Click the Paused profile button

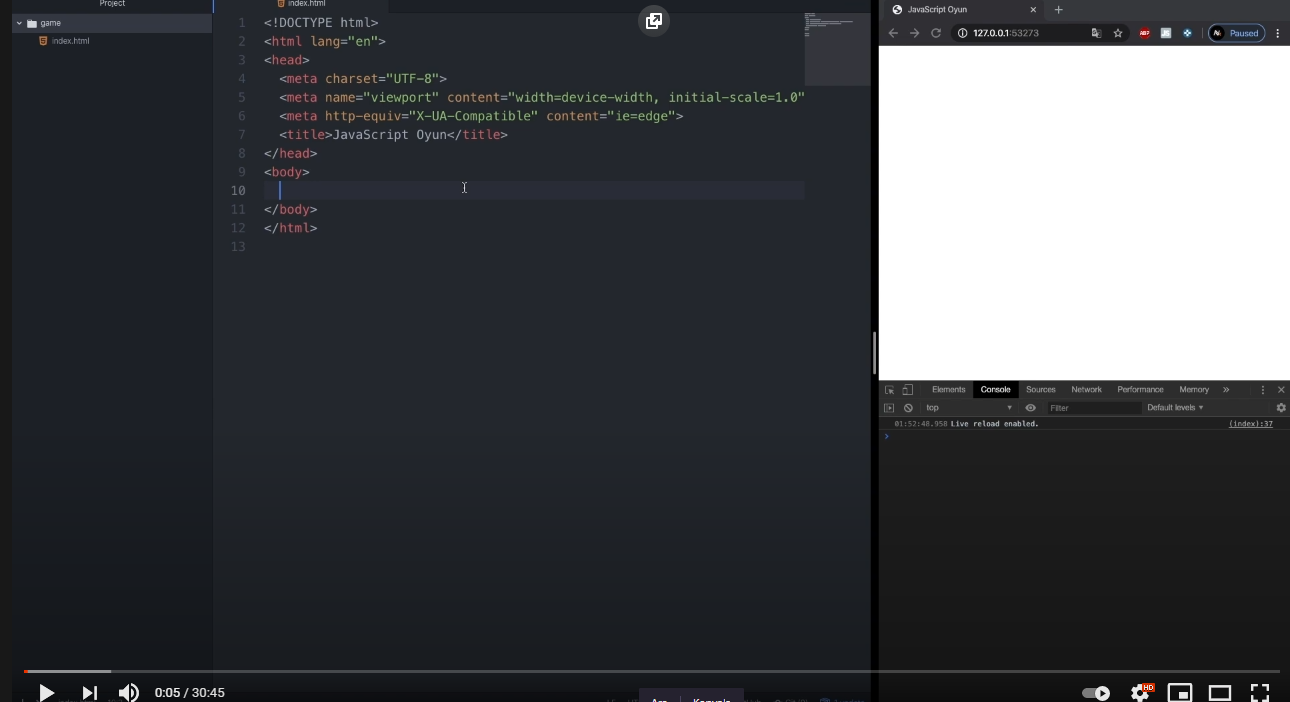[x=1236, y=33]
